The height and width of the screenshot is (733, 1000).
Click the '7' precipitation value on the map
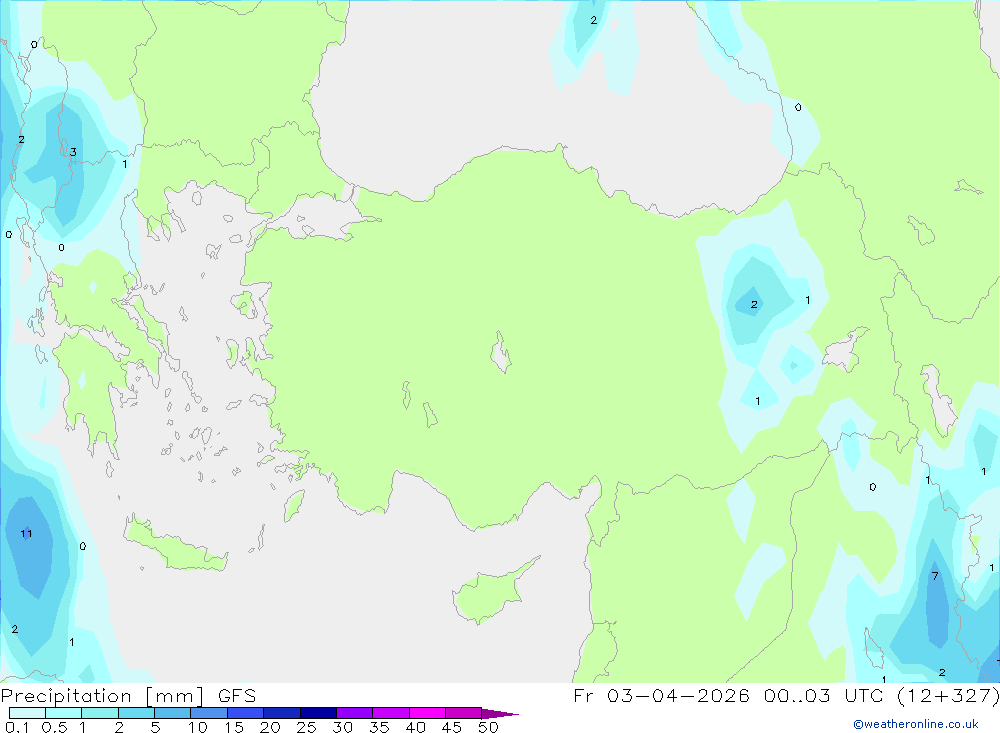click(x=935, y=576)
